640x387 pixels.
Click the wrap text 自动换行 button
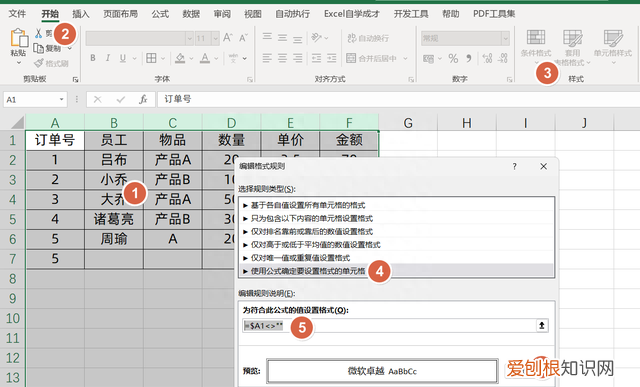368,38
